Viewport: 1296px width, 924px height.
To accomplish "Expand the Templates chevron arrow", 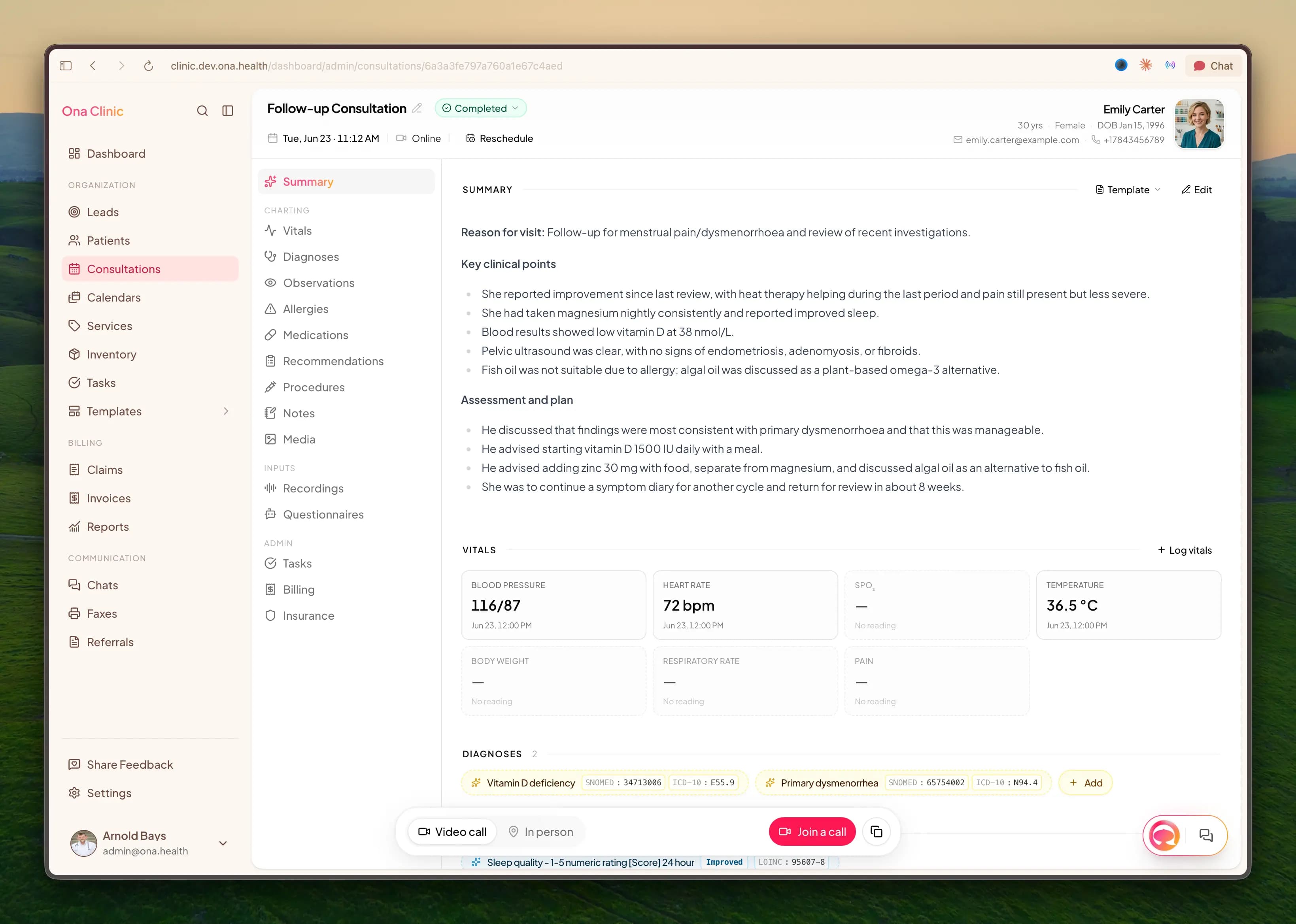I will coord(226,411).
